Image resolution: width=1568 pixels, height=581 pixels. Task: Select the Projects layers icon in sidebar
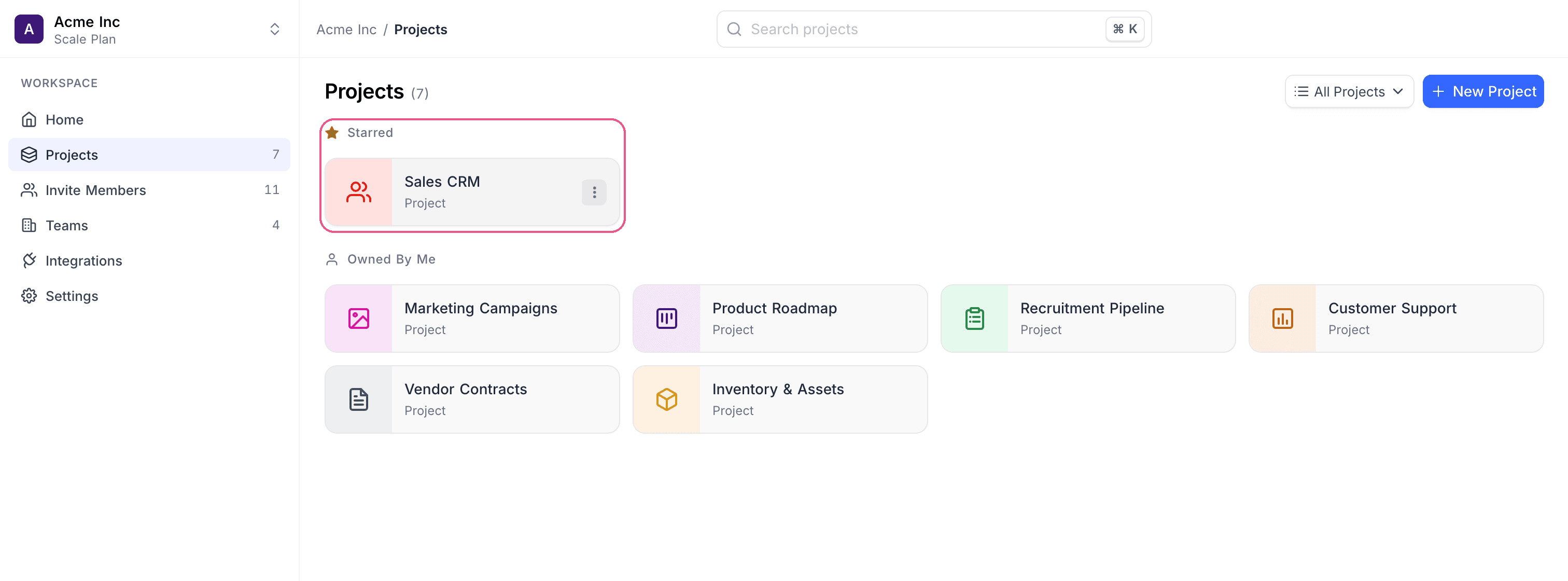[x=29, y=155]
